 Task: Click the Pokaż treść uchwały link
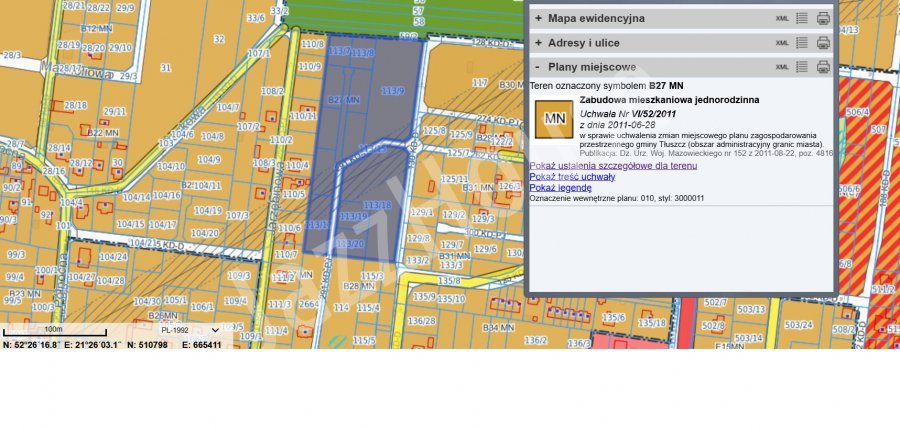click(x=573, y=176)
